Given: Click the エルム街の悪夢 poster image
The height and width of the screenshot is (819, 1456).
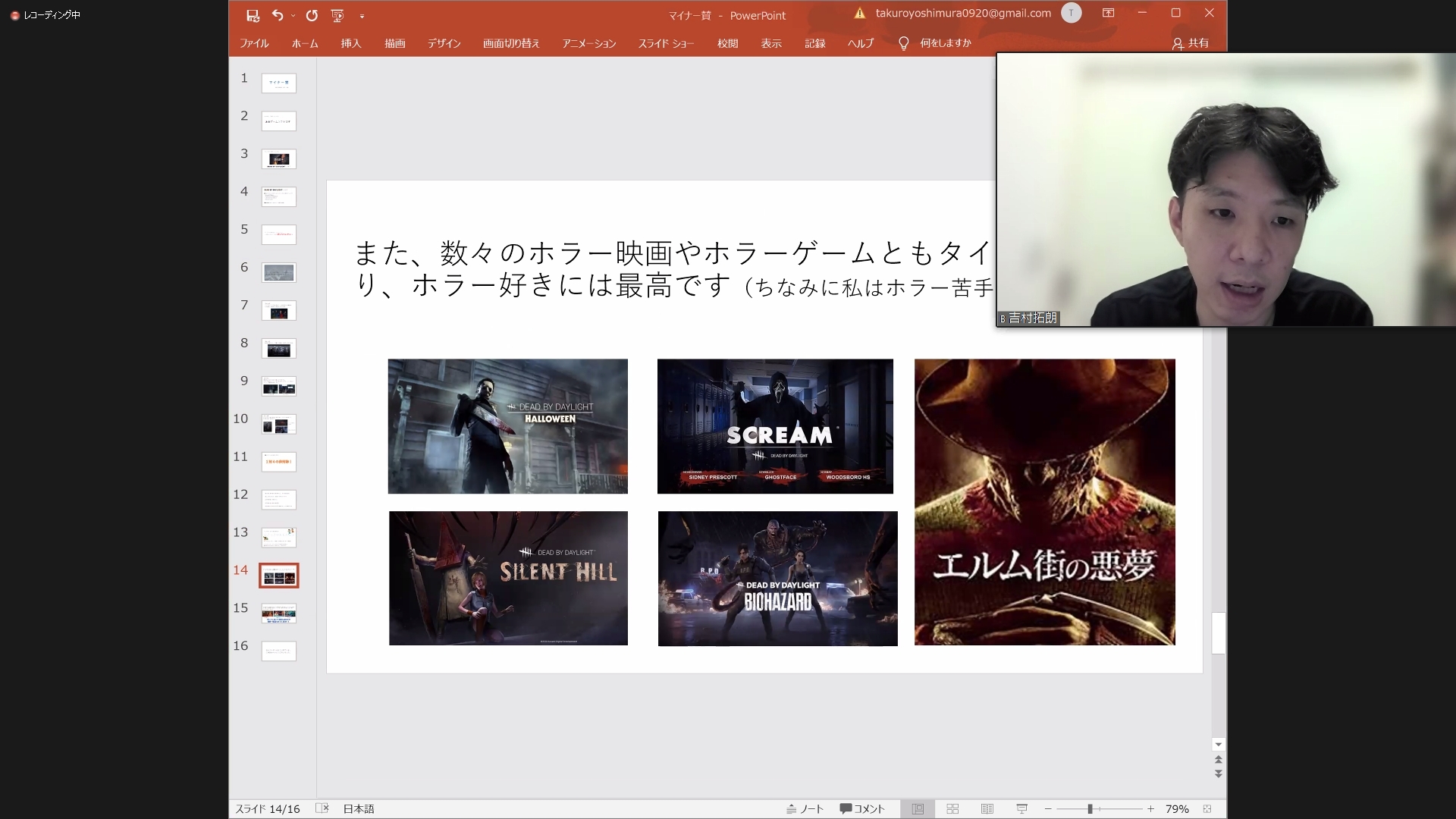Looking at the screenshot, I should coord(1044,502).
